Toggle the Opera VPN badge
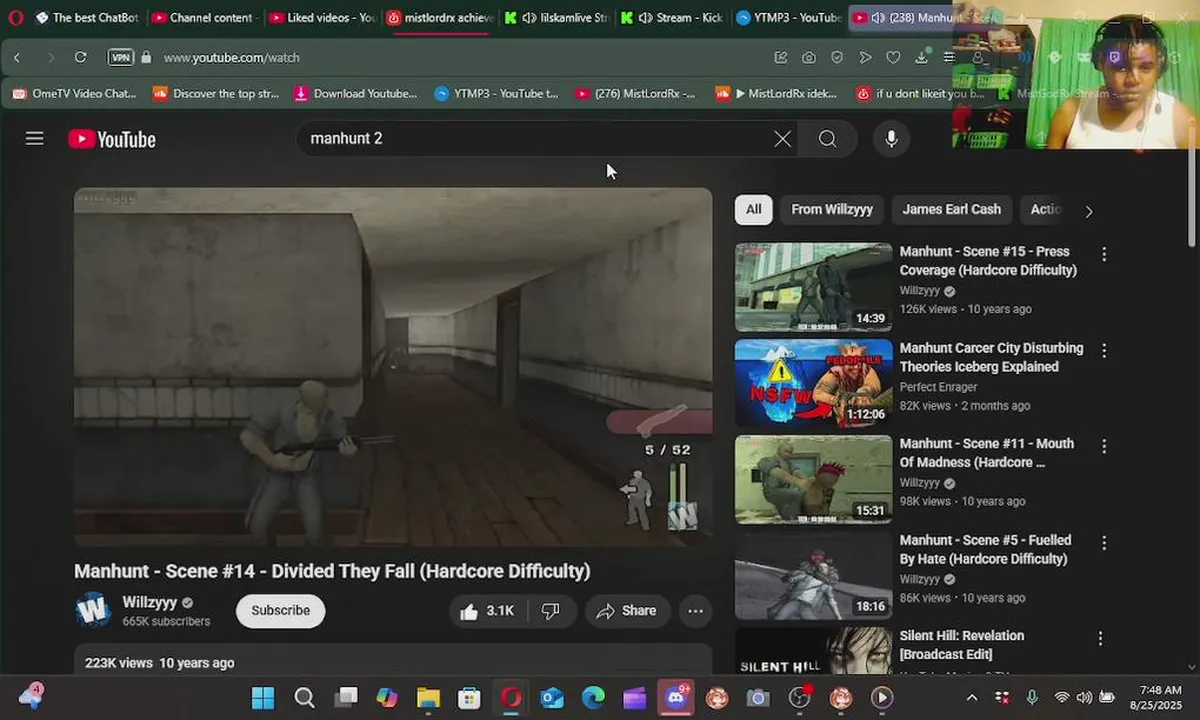Screen dimensions: 1200x720 (120, 57)
